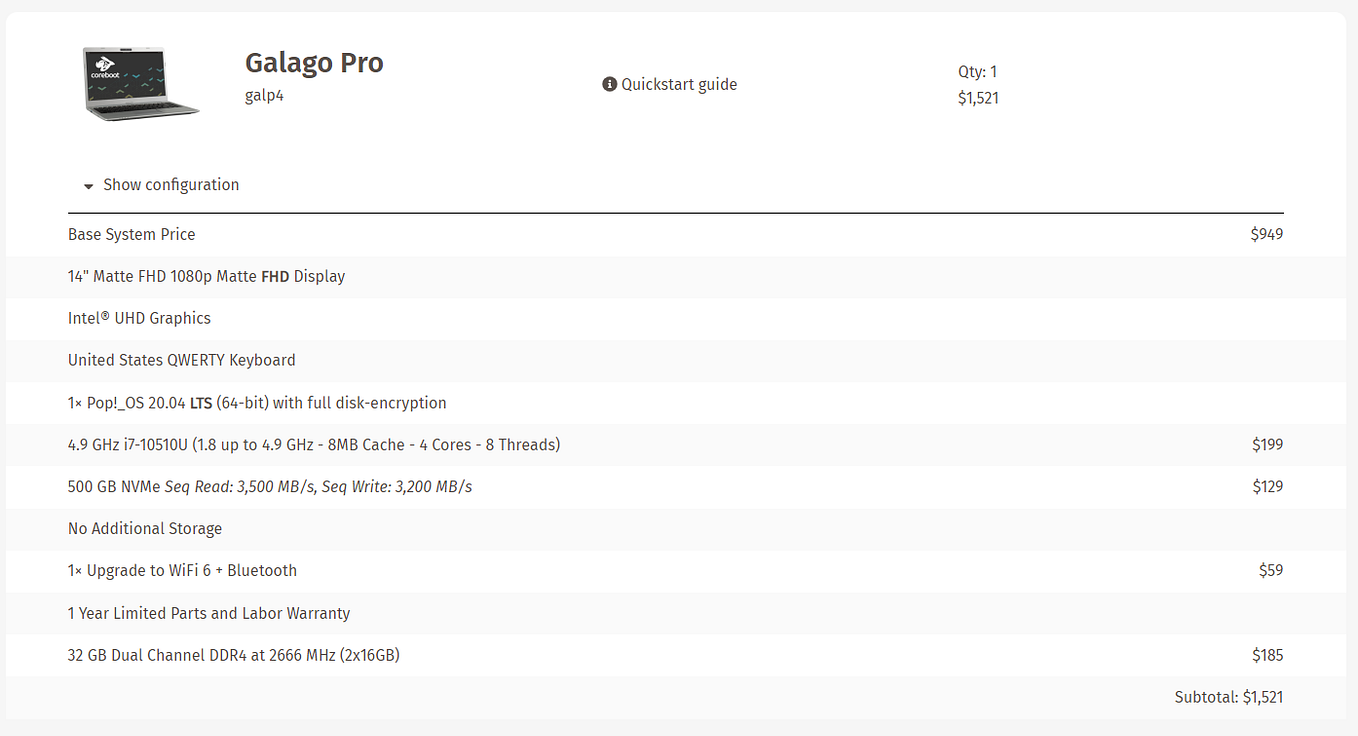This screenshot has width=1358, height=736.
Task: Select the galp4 model text
Action: [265, 96]
